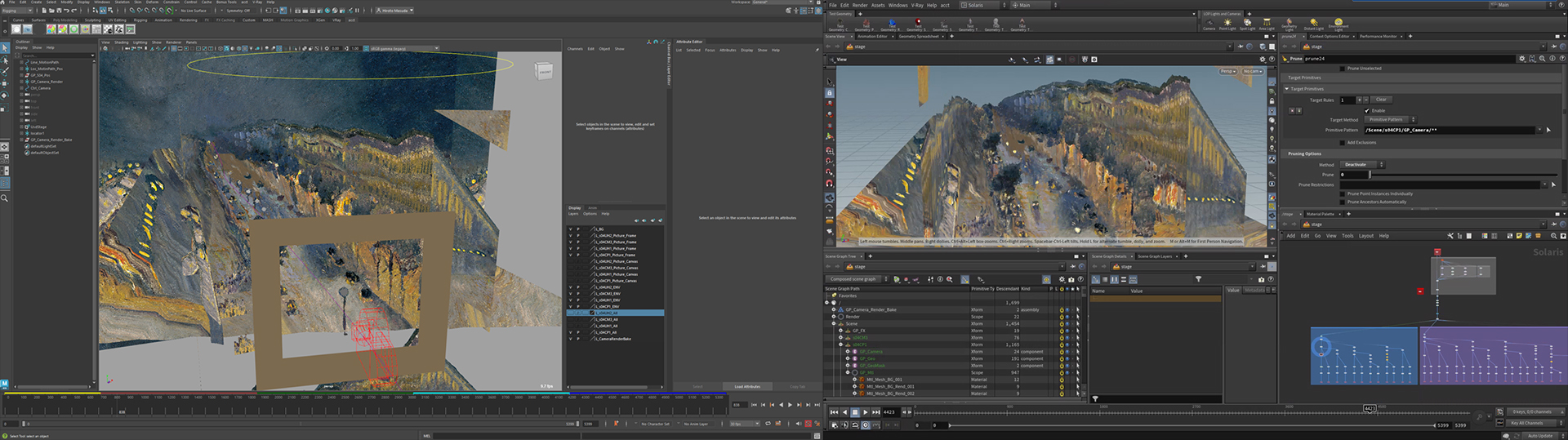
Task: Click the Area Light shelf icon
Action: coord(1267,24)
